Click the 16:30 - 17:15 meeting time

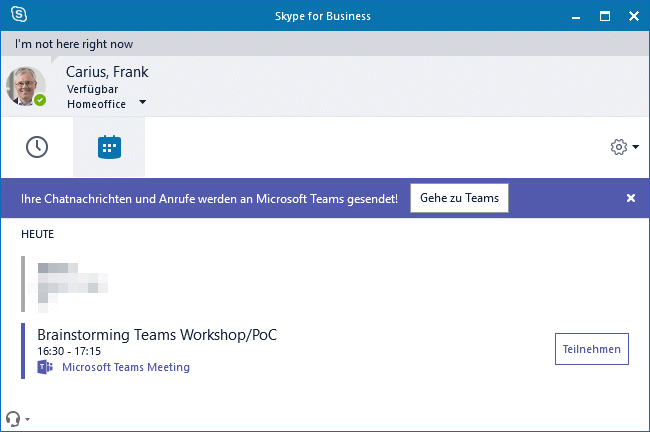(69, 351)
